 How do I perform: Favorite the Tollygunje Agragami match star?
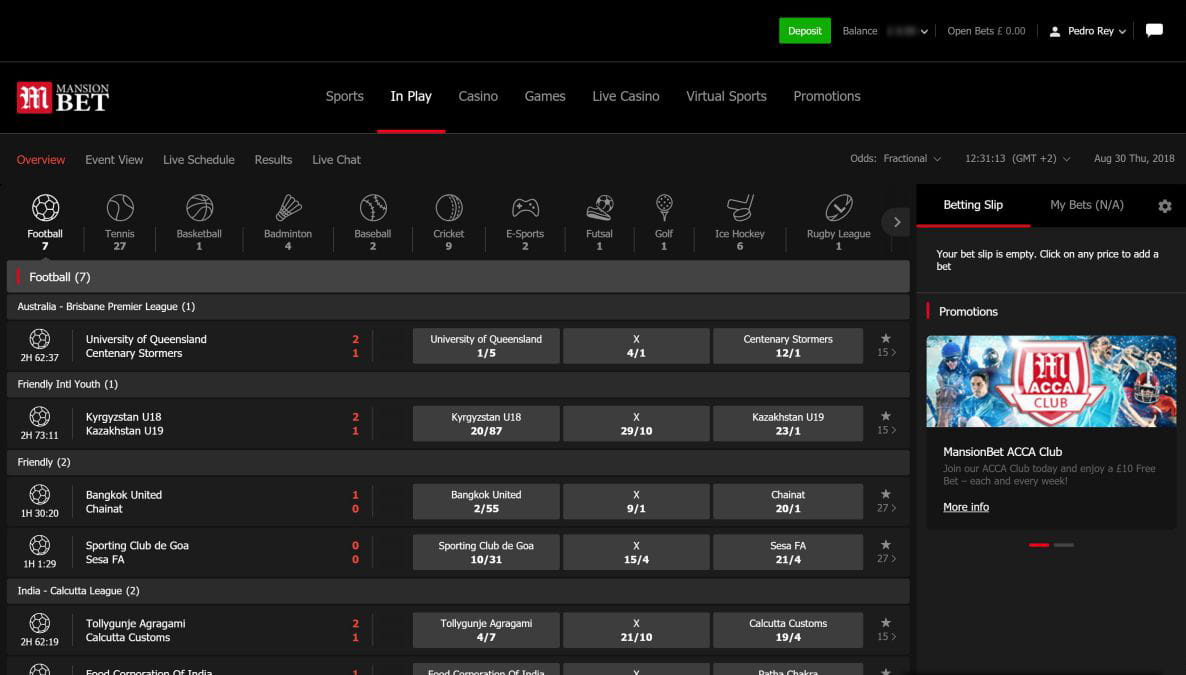[x=886, y=623]
